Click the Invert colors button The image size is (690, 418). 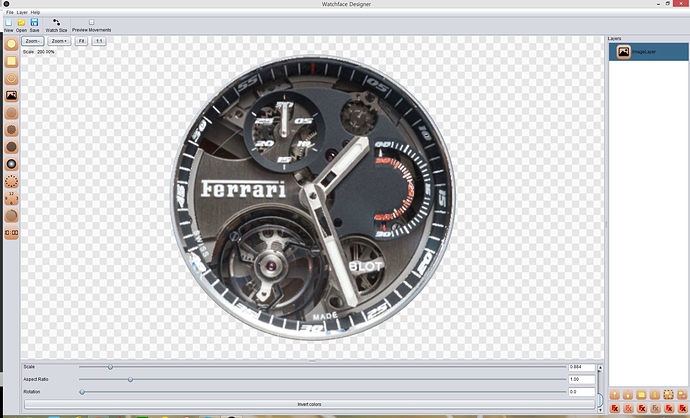(309, 404)
